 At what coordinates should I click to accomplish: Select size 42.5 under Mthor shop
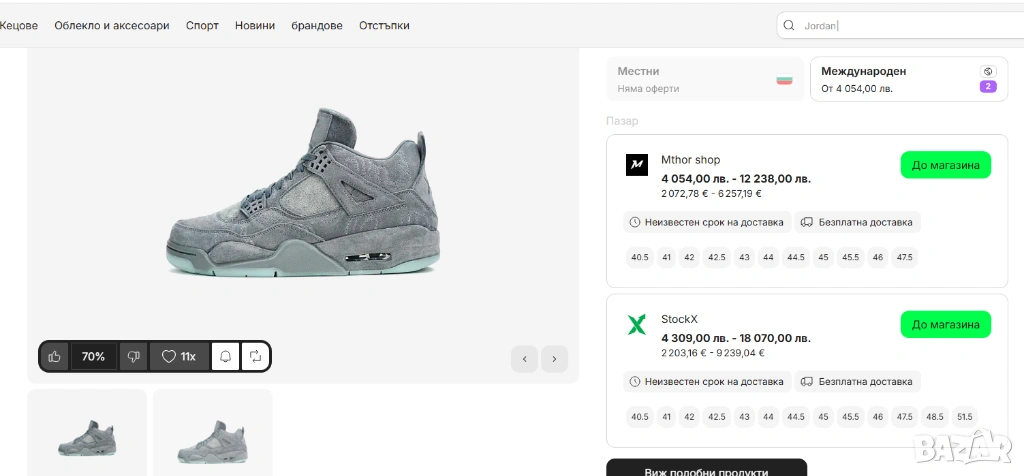716,258
